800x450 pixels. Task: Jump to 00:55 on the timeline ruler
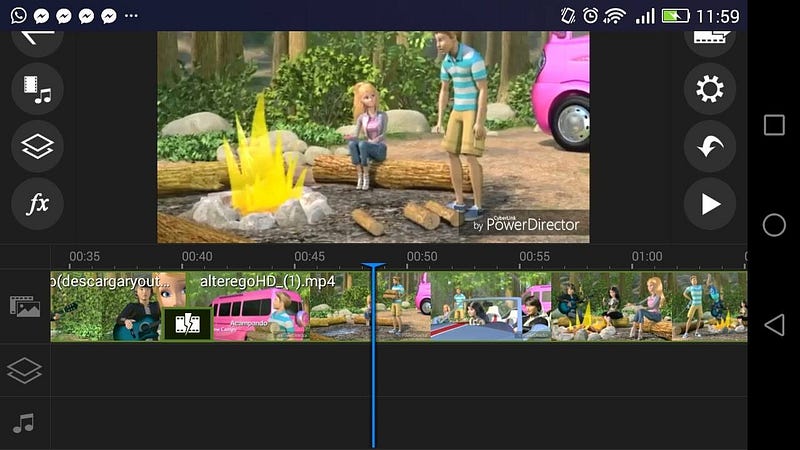click(x=534, y=256)
